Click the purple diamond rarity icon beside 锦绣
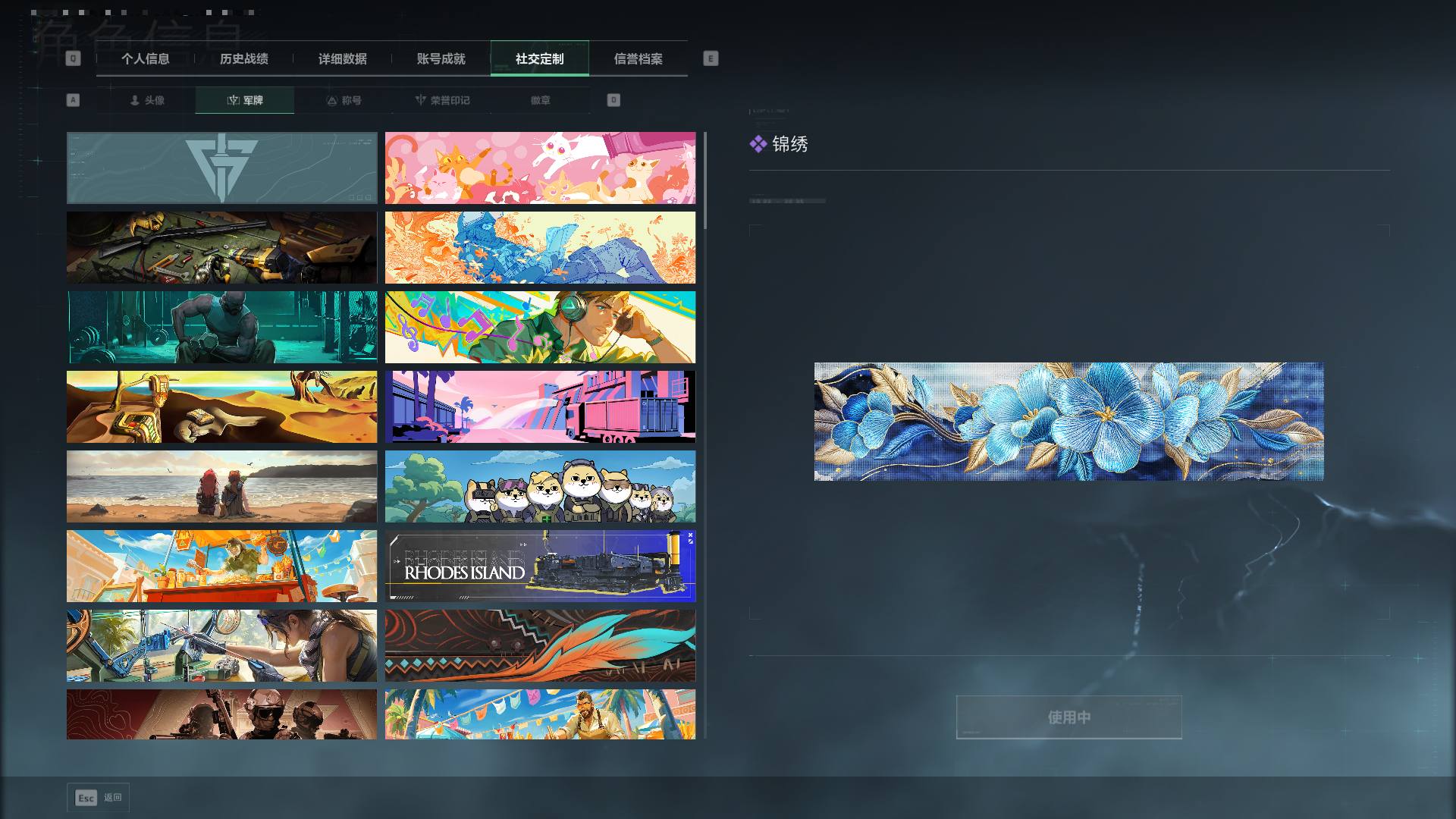Viewport: 1456px width, 819px height. coord(758,144)
